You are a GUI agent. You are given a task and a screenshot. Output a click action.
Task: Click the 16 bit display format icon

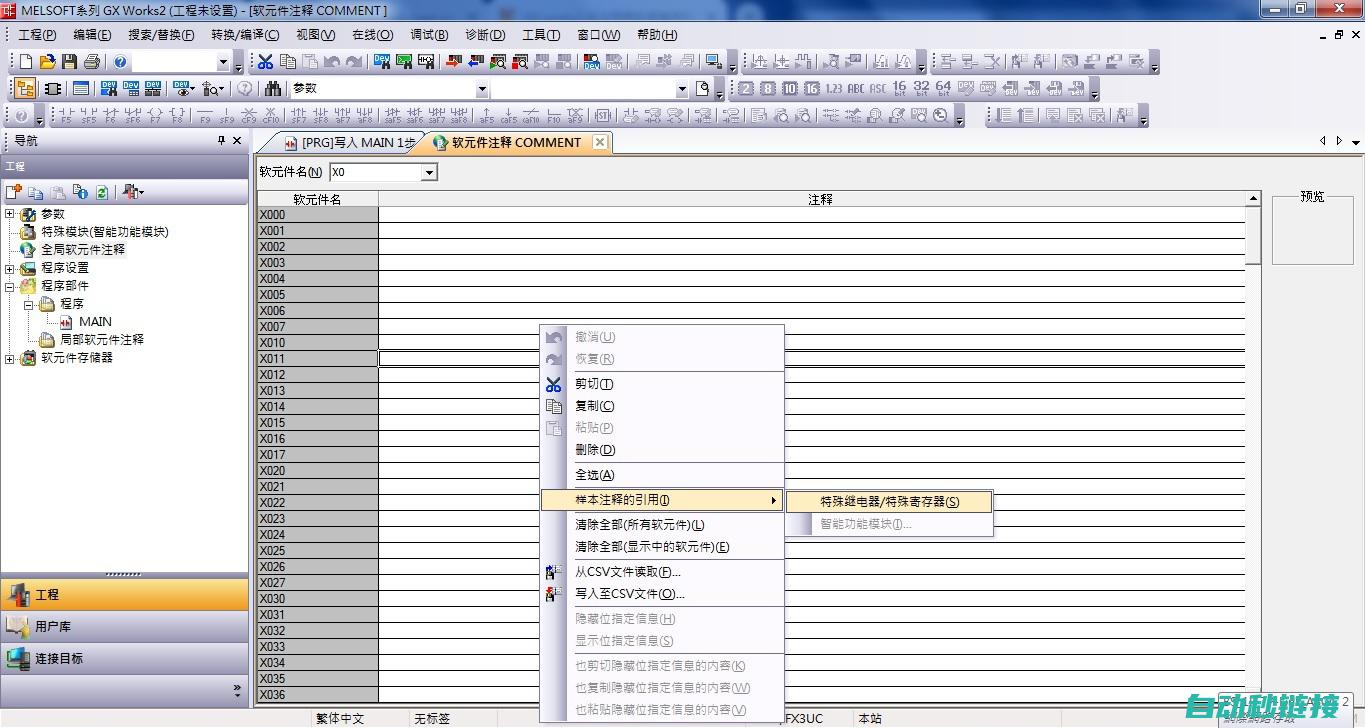point(899,89)
